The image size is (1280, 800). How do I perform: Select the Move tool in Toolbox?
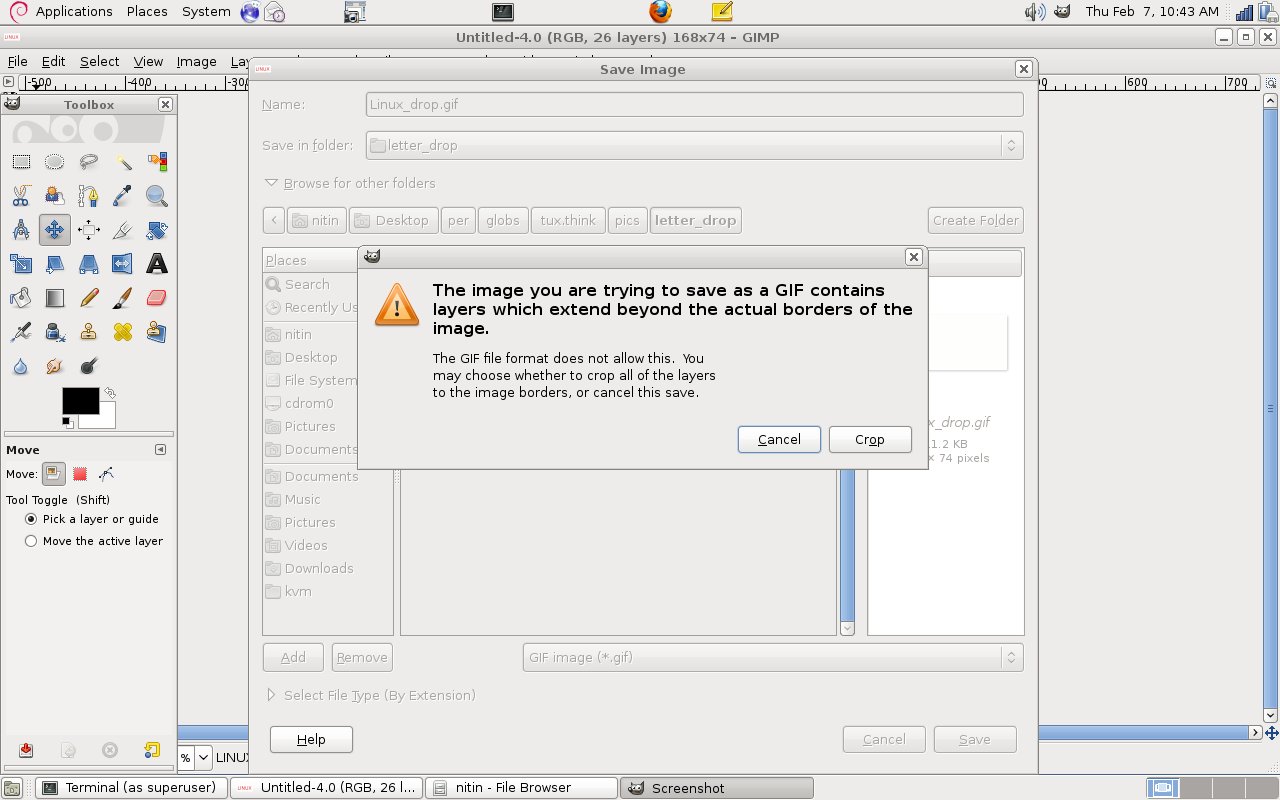click(x=55, y=230)
